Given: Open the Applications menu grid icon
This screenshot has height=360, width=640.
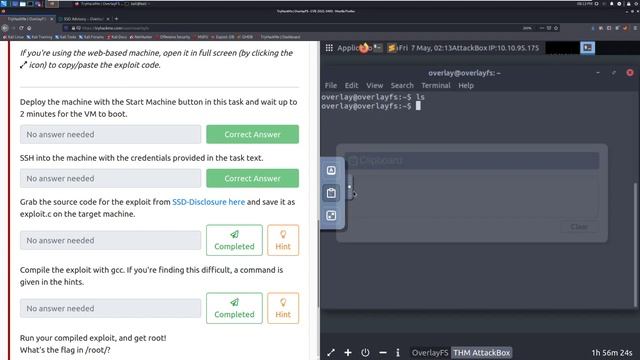Looking at the screenshot, I should [329, 48].
